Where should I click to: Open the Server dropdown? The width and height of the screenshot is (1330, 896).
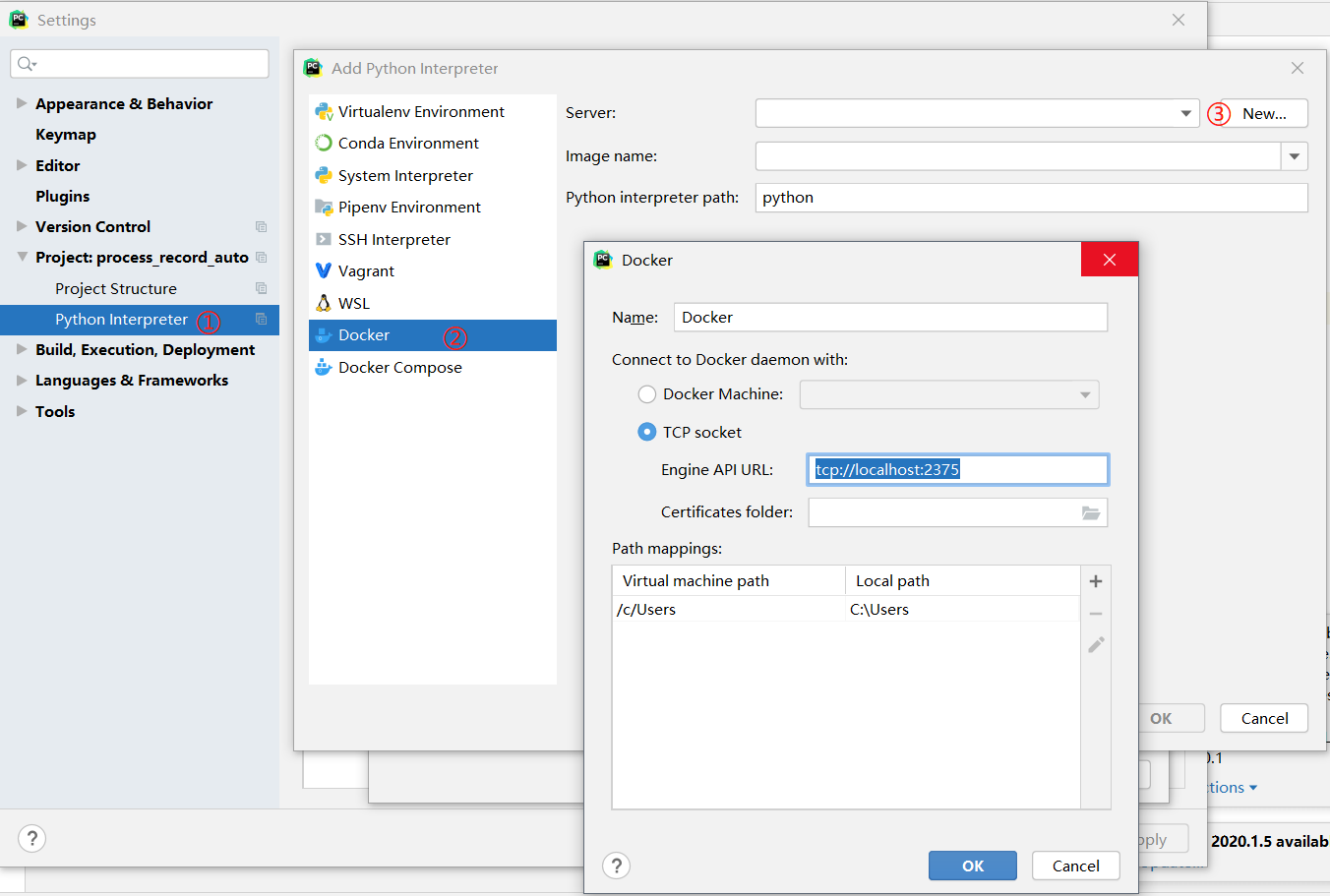pos(1186,112)
